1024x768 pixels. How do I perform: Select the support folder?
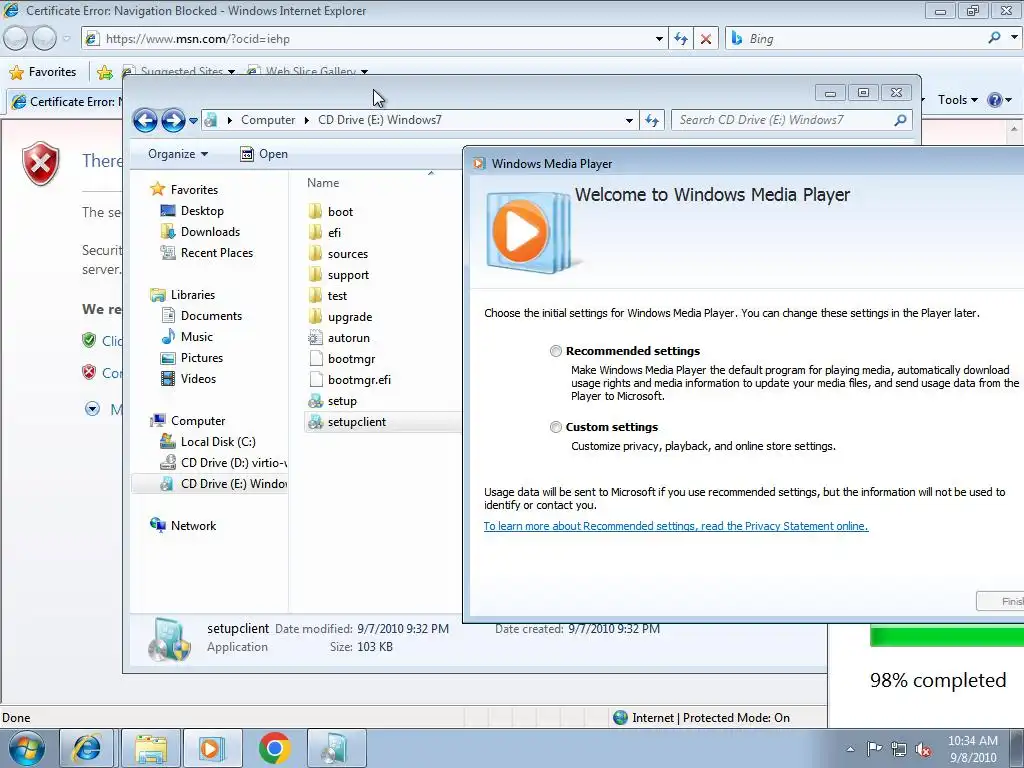[338, 275]
